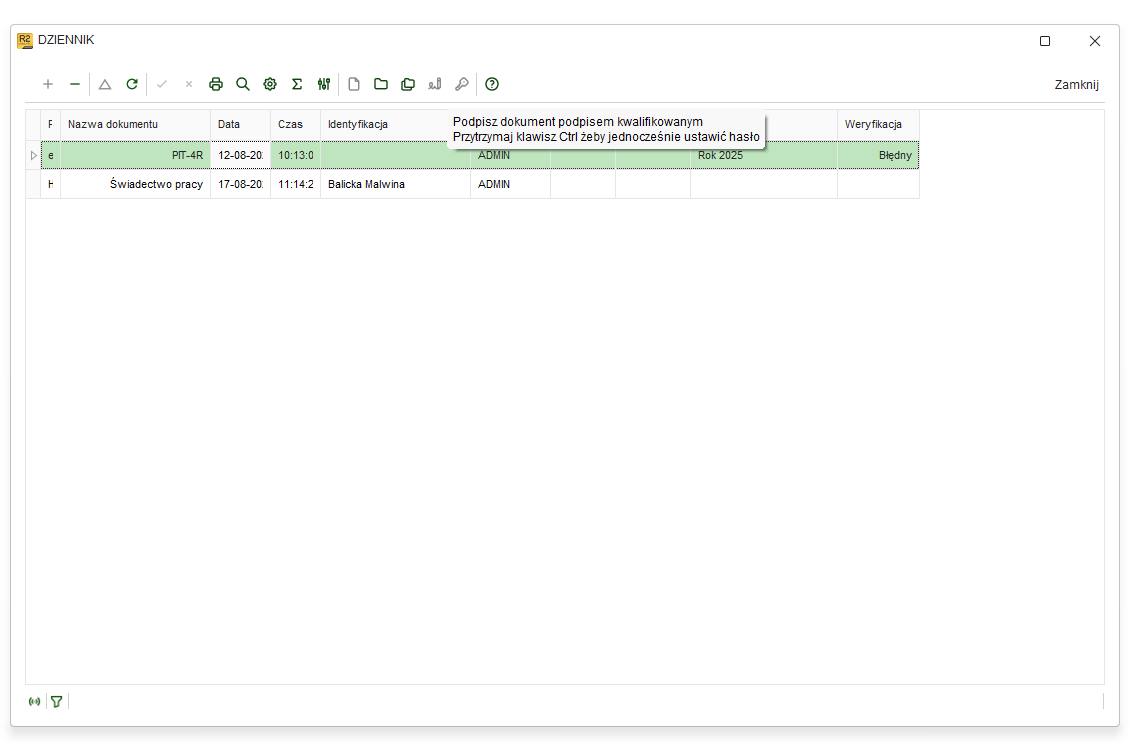Image resolution: width=1139 pixels, height=756 pixels.
Task: Click the Rok 2025 cell
Action: coord(763,155)
